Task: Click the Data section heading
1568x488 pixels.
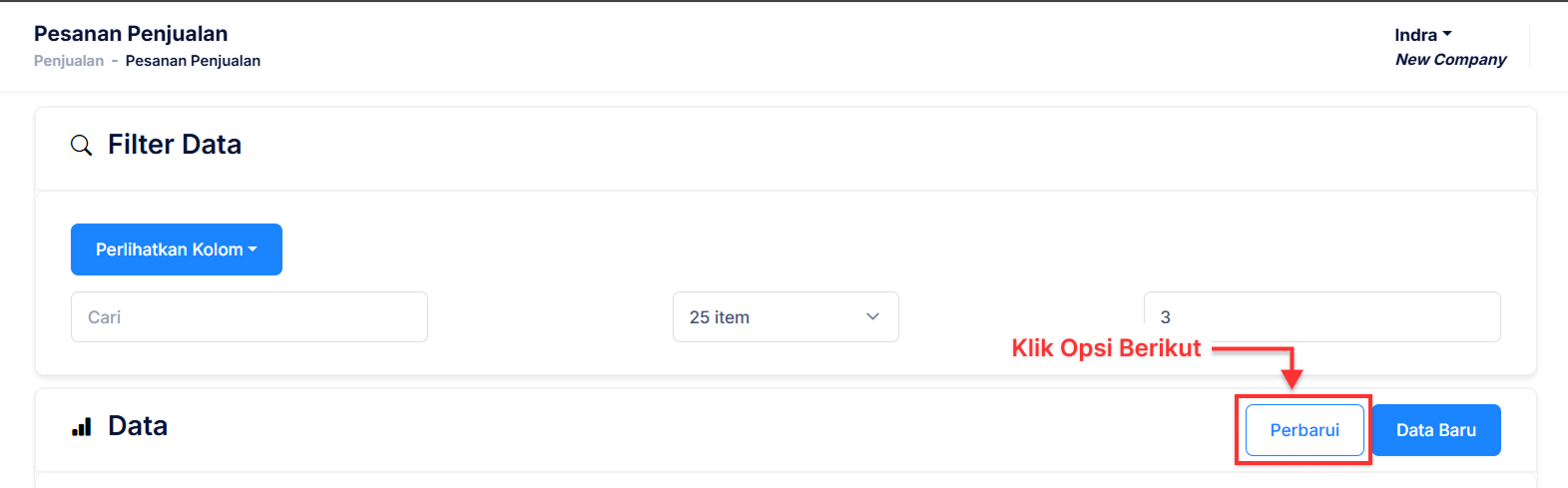Action: click(x=138, y=426)
